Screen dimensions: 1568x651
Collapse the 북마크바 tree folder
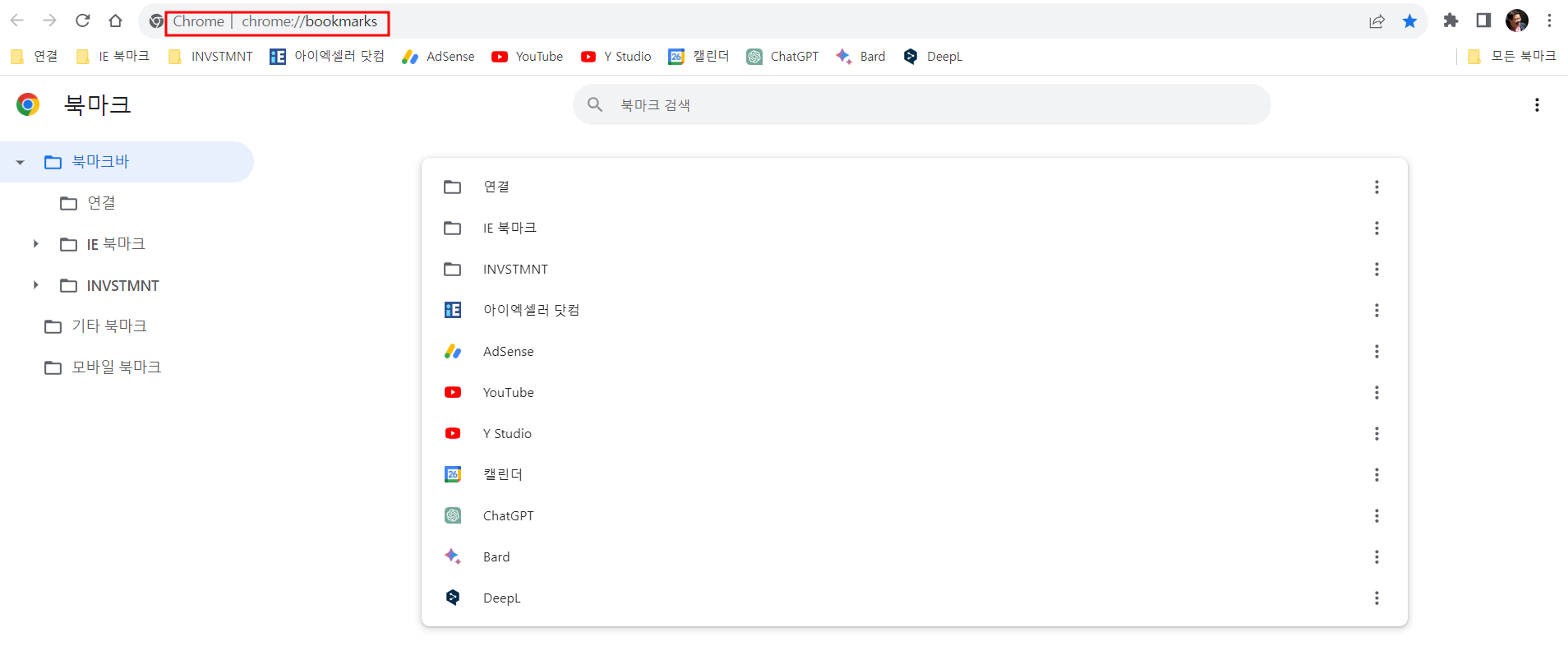pos(20,162)
